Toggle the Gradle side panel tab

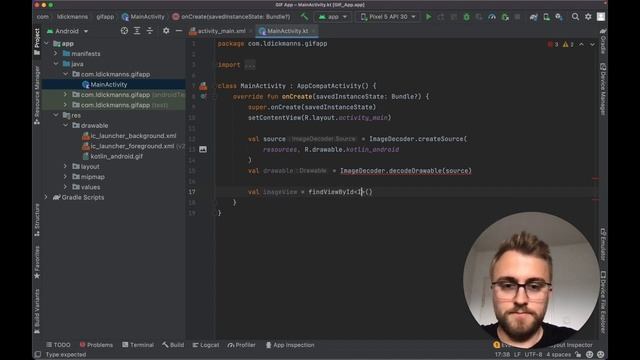[603, 41]
